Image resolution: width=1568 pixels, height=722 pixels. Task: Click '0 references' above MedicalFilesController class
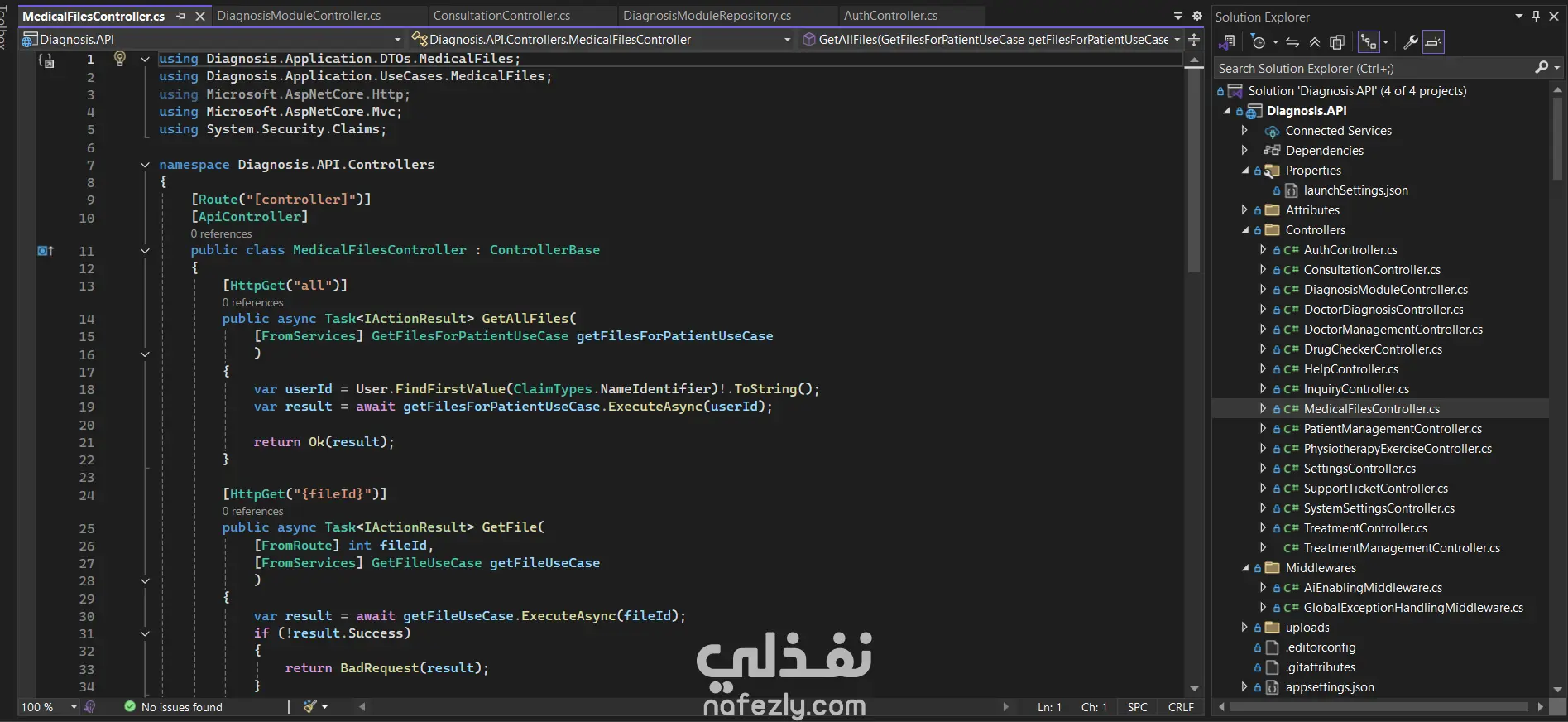tap(221, 234)
